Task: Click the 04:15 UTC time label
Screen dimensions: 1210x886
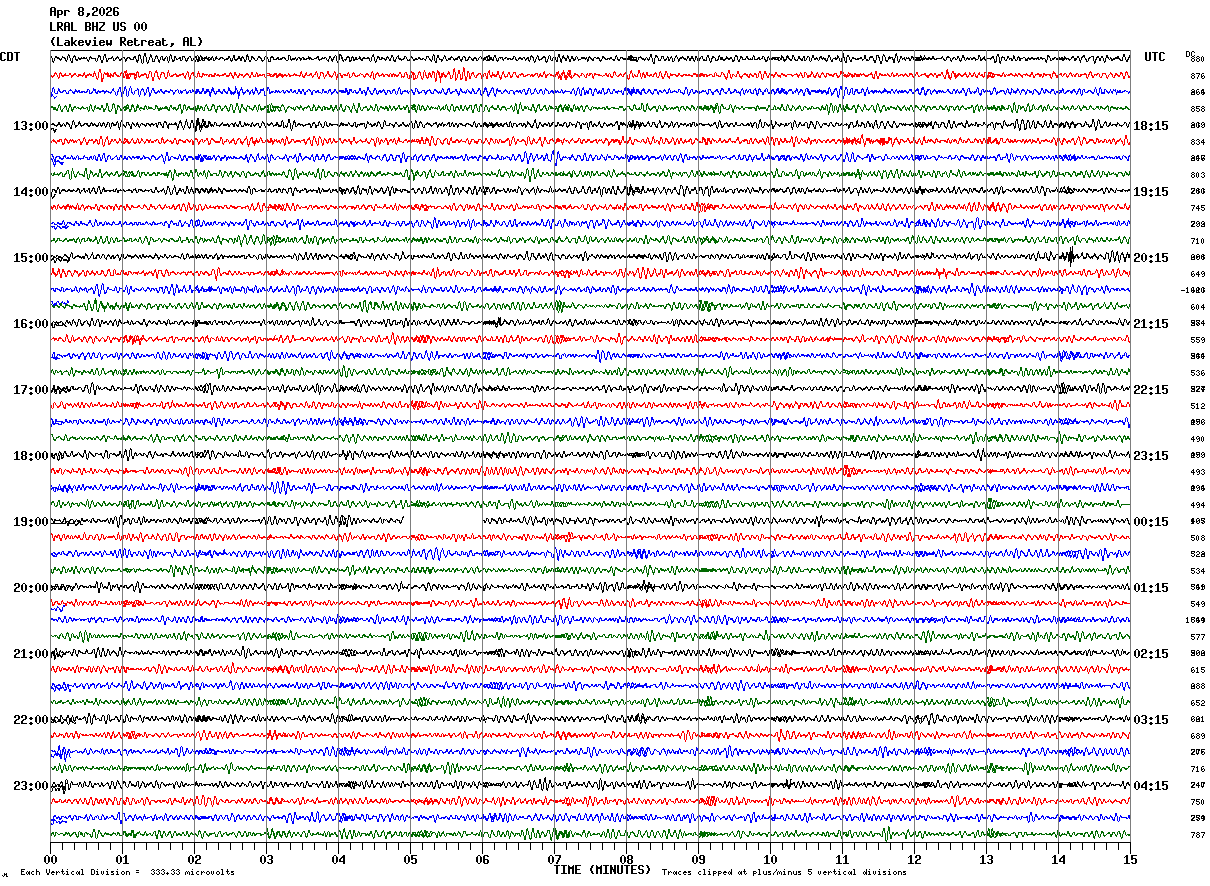Action: coord(1151,786)
